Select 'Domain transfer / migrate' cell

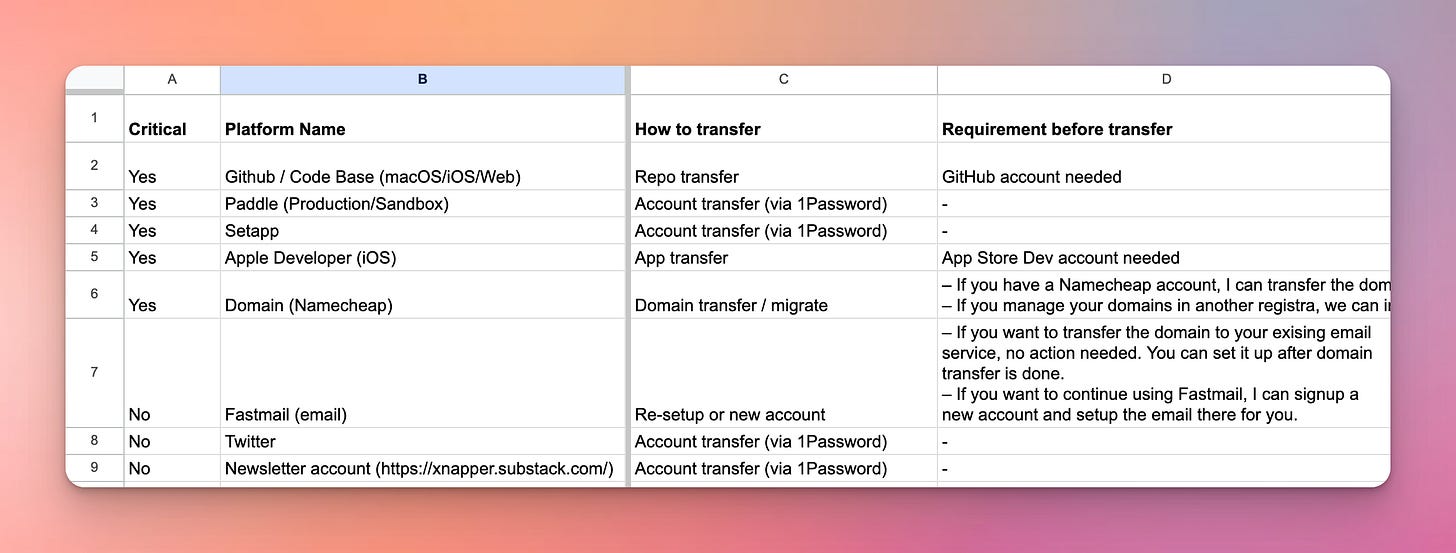(784, 295)
